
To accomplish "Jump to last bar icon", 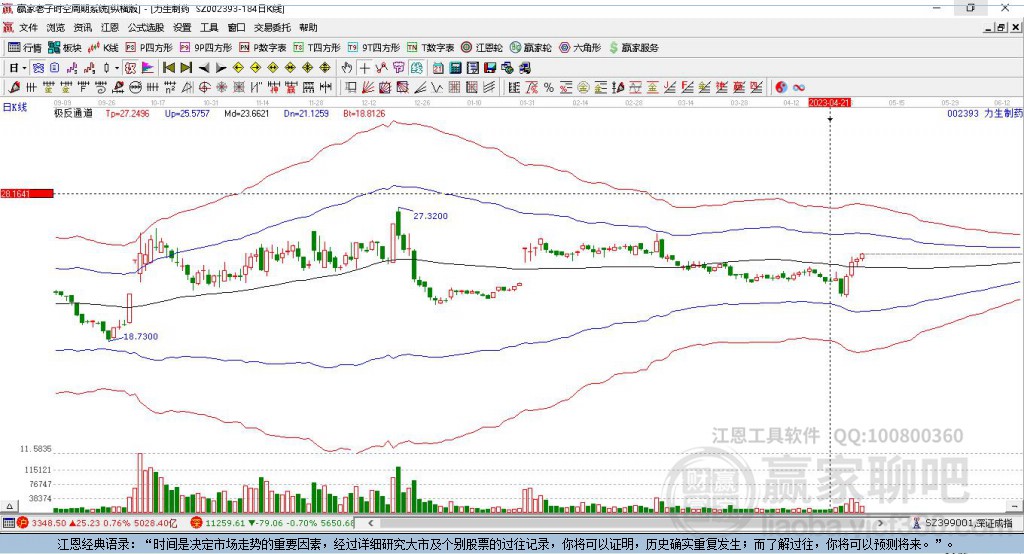I will pyautogui.click(x=186, y=68).
